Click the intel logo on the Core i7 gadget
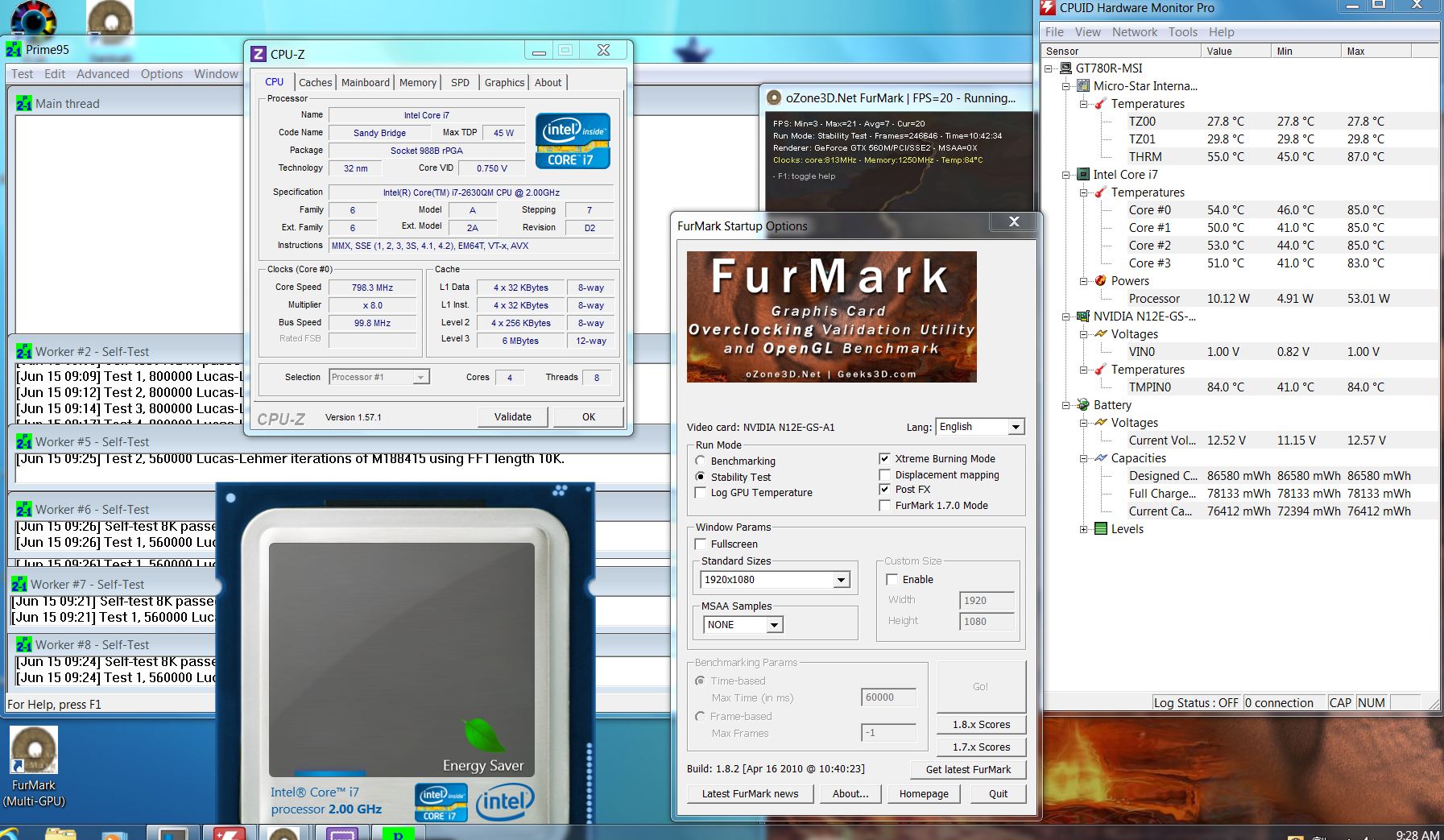 pos(505,802)
